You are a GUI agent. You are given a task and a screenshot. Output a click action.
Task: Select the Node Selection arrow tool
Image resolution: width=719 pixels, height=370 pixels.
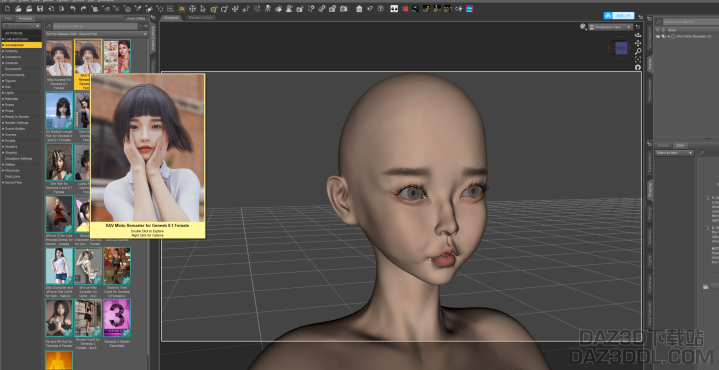(x=203, y=9)
